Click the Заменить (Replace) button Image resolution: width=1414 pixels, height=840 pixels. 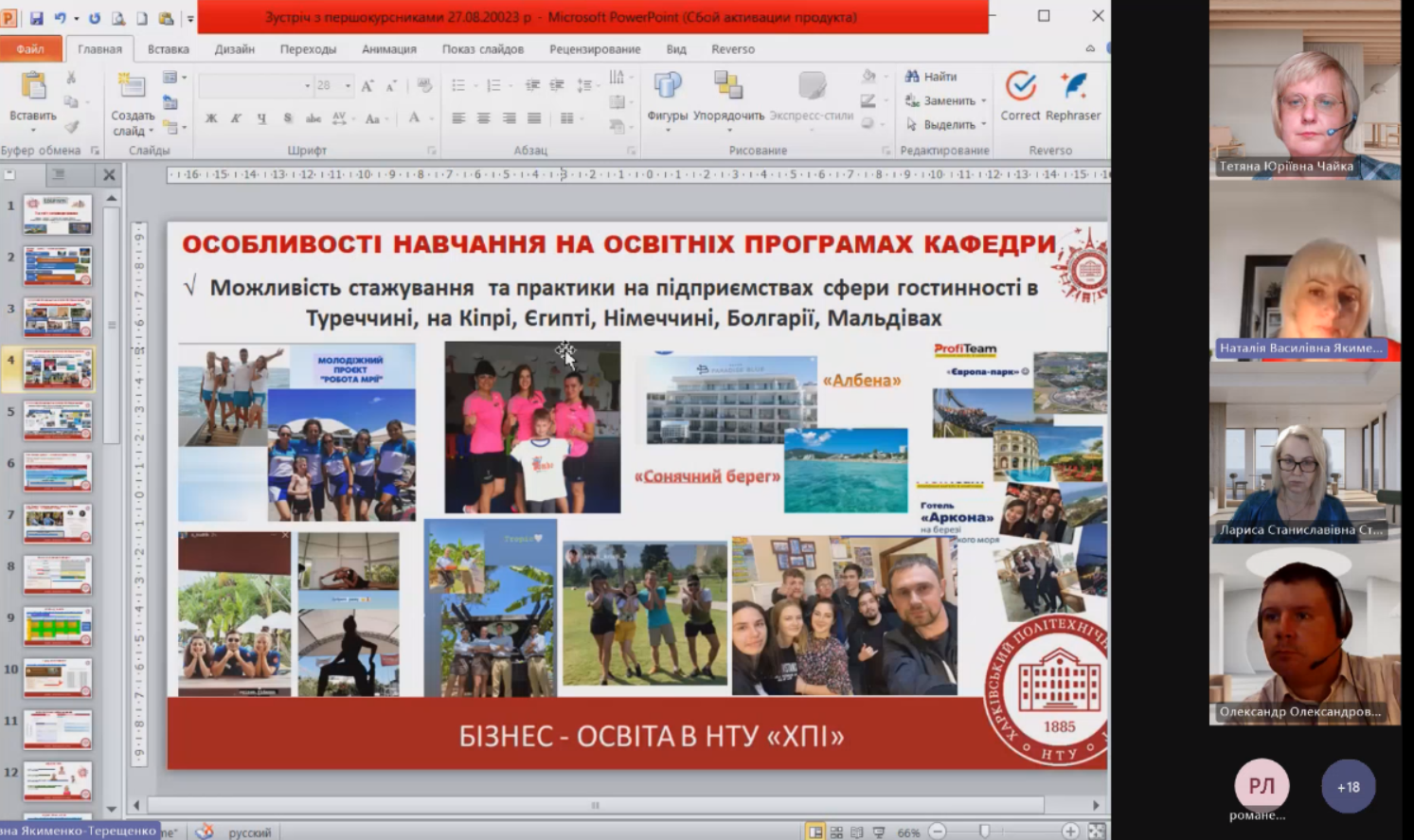pyautogui.click(x=948, y=100)
